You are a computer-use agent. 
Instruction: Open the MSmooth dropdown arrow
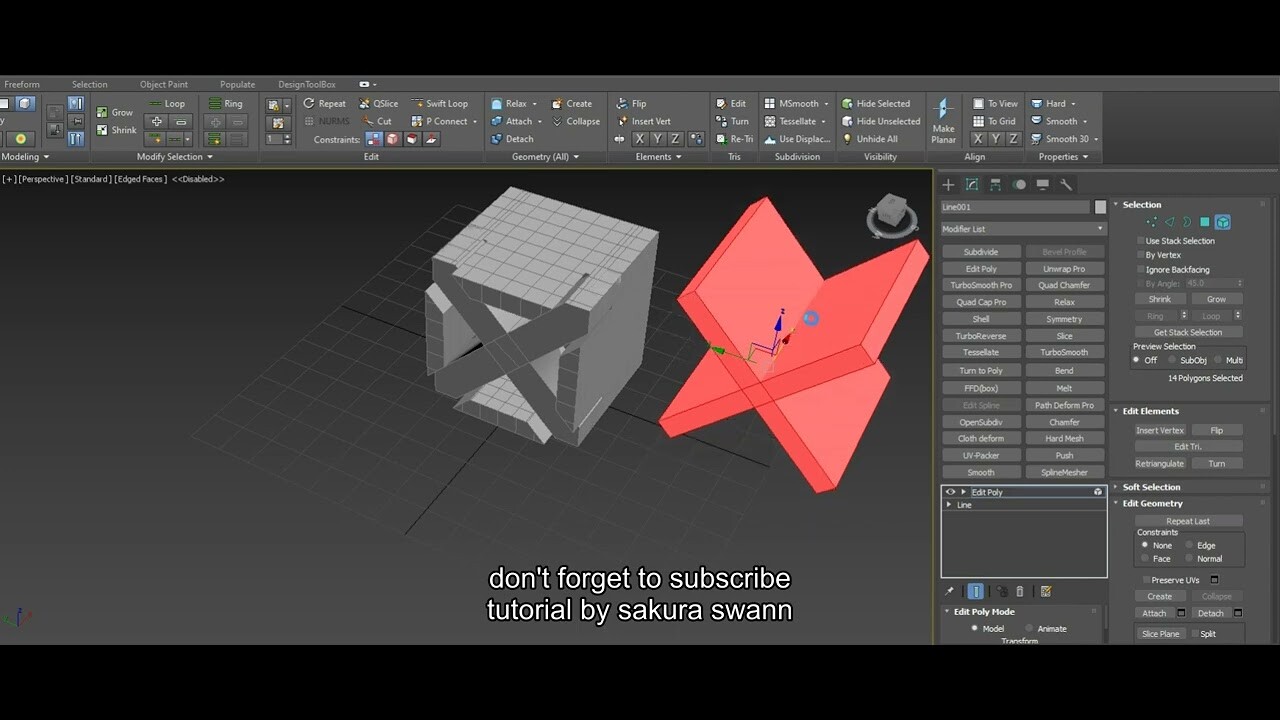pos(826,104)
